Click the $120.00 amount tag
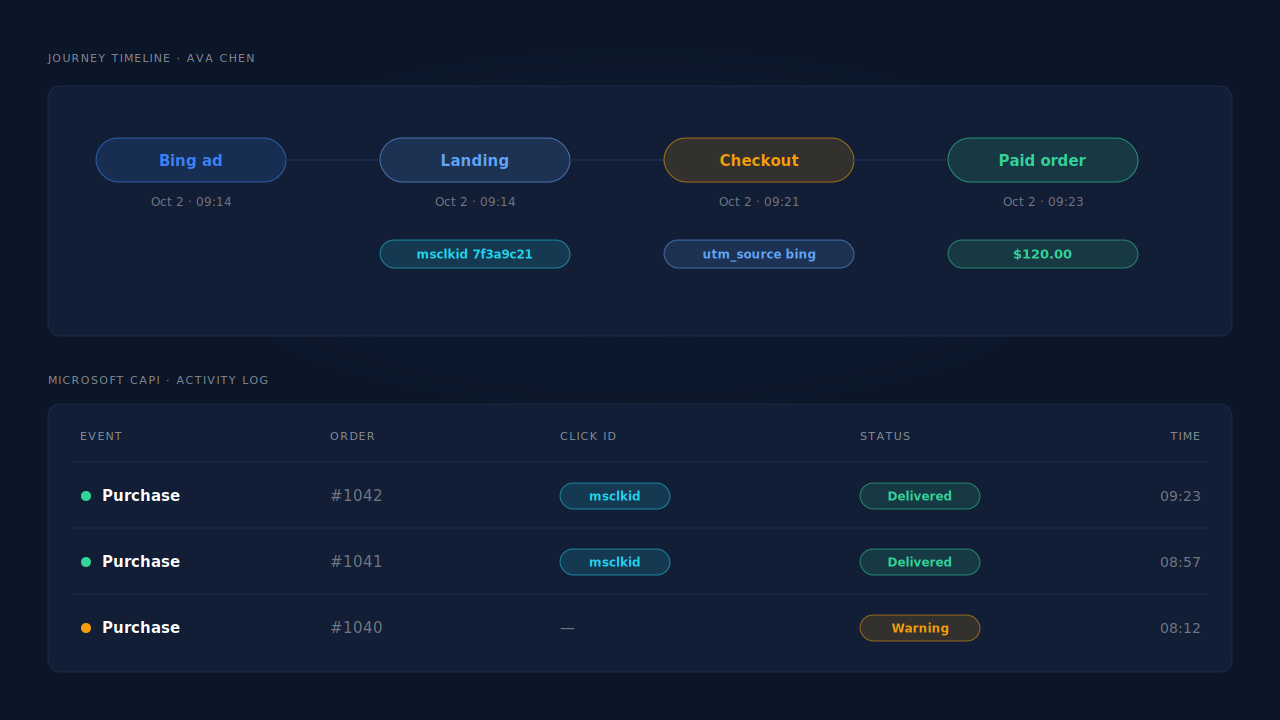 pos(1043,254)
